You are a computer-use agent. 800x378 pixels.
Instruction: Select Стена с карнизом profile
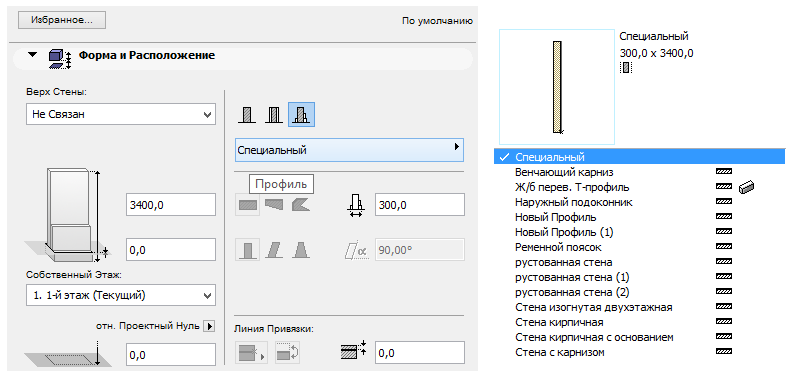(639, 352)
